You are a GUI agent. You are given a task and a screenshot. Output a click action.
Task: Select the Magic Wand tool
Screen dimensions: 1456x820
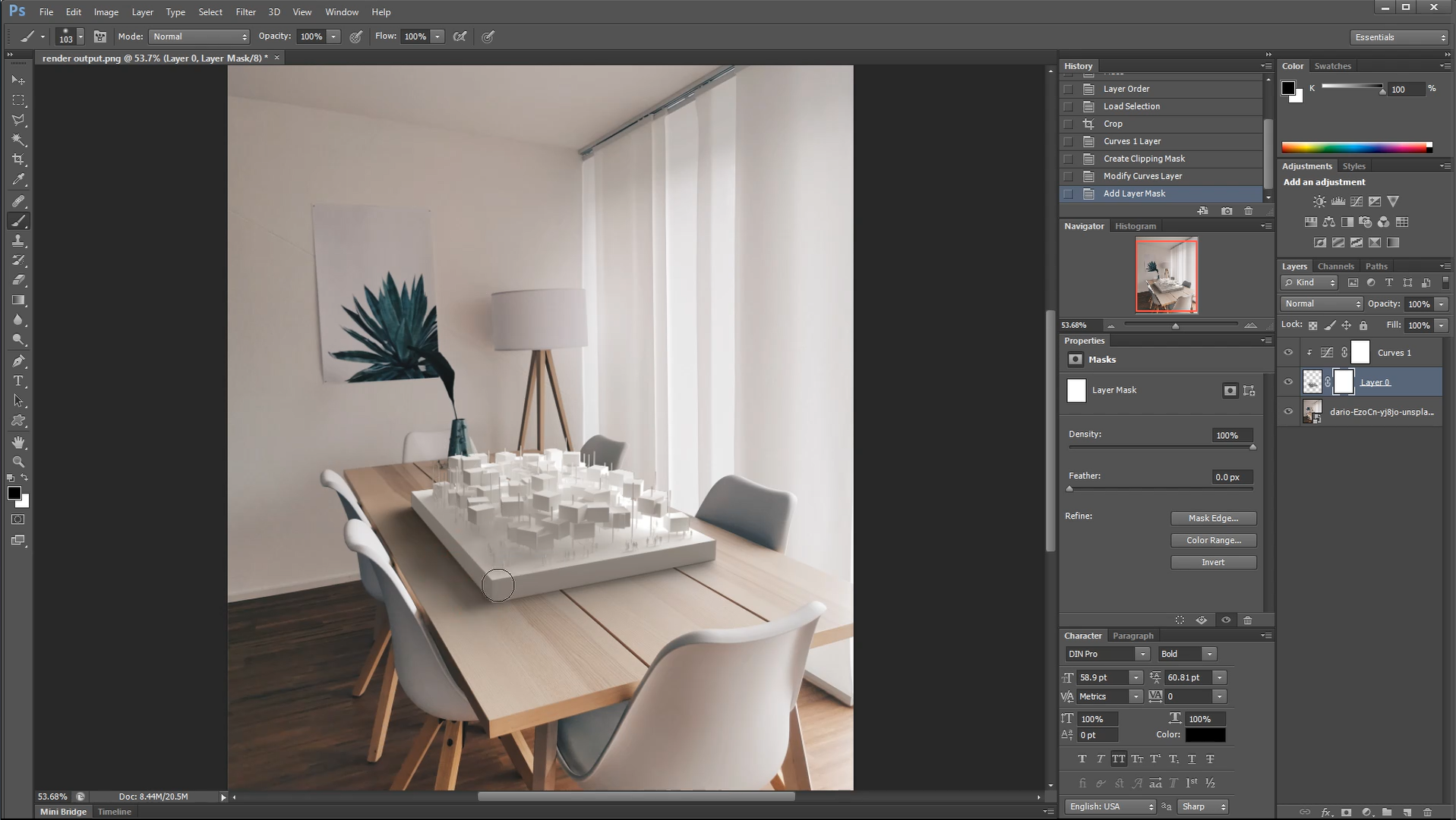[x=18, y=140]
